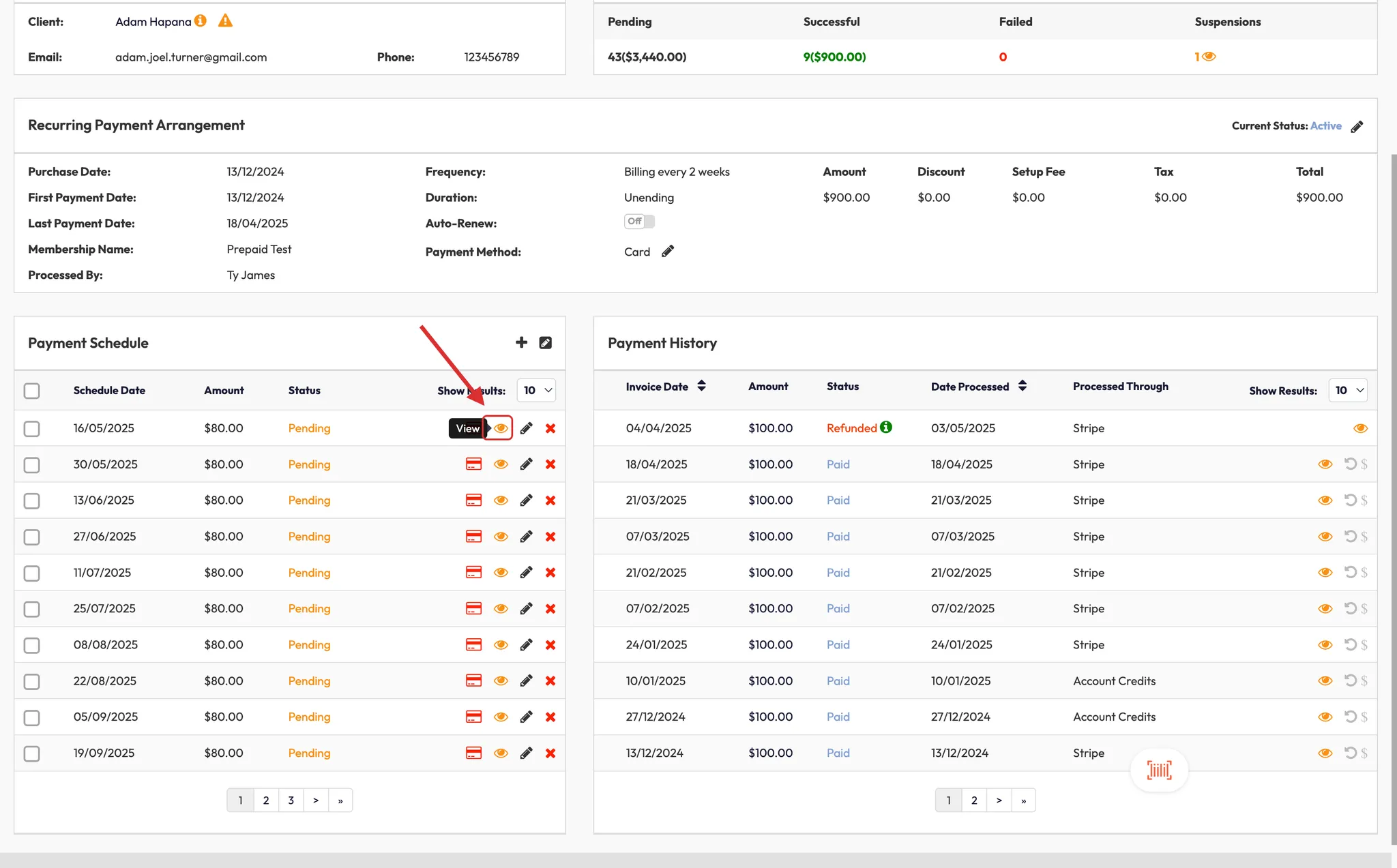Screen dimensions: 1397x868
Task: Delete the 30/05/2025 scheduled payment
Action: click(x=550, y=464)
